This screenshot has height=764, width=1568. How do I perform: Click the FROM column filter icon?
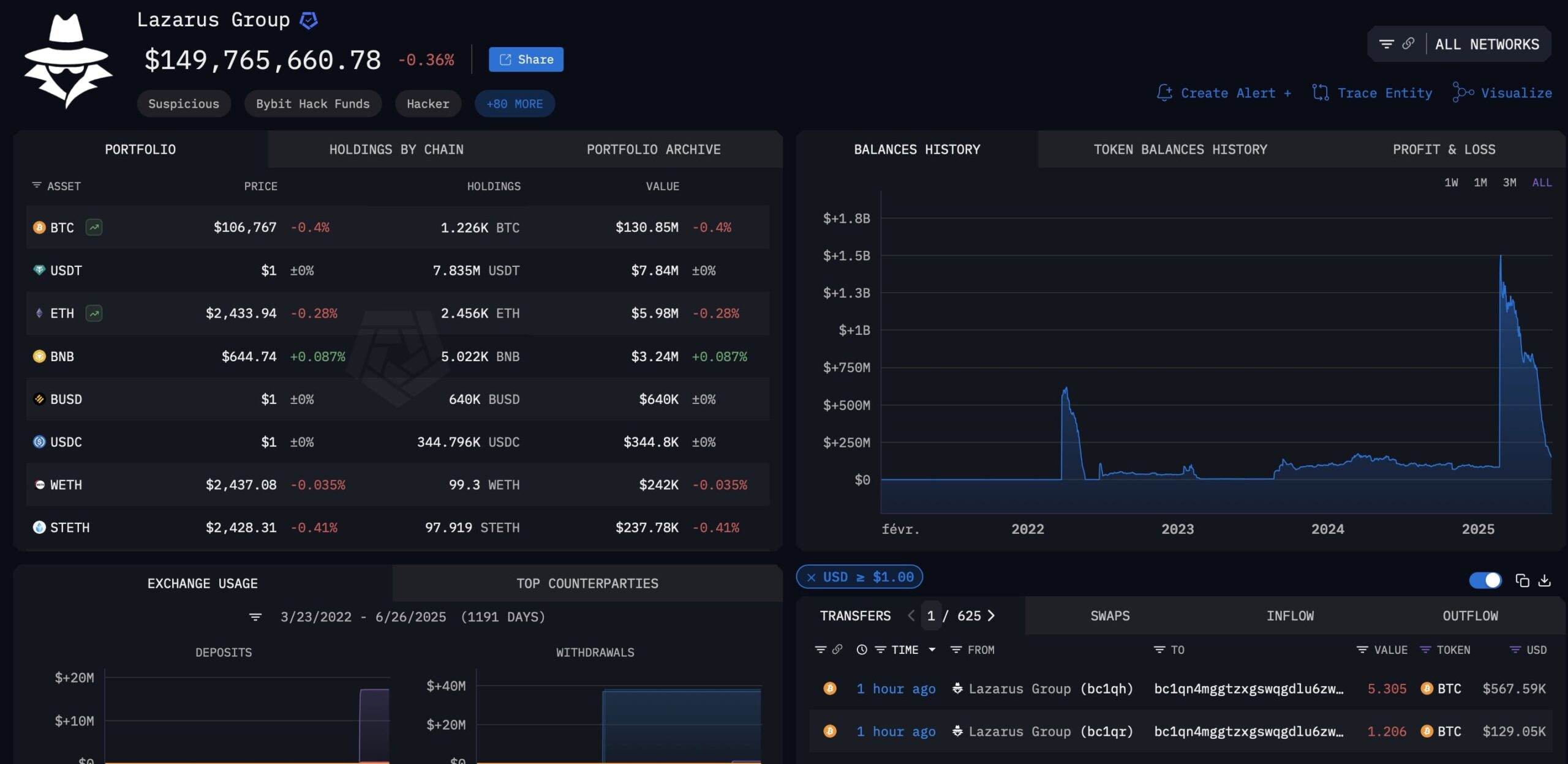pyautogui.click(x=956, y=650)
